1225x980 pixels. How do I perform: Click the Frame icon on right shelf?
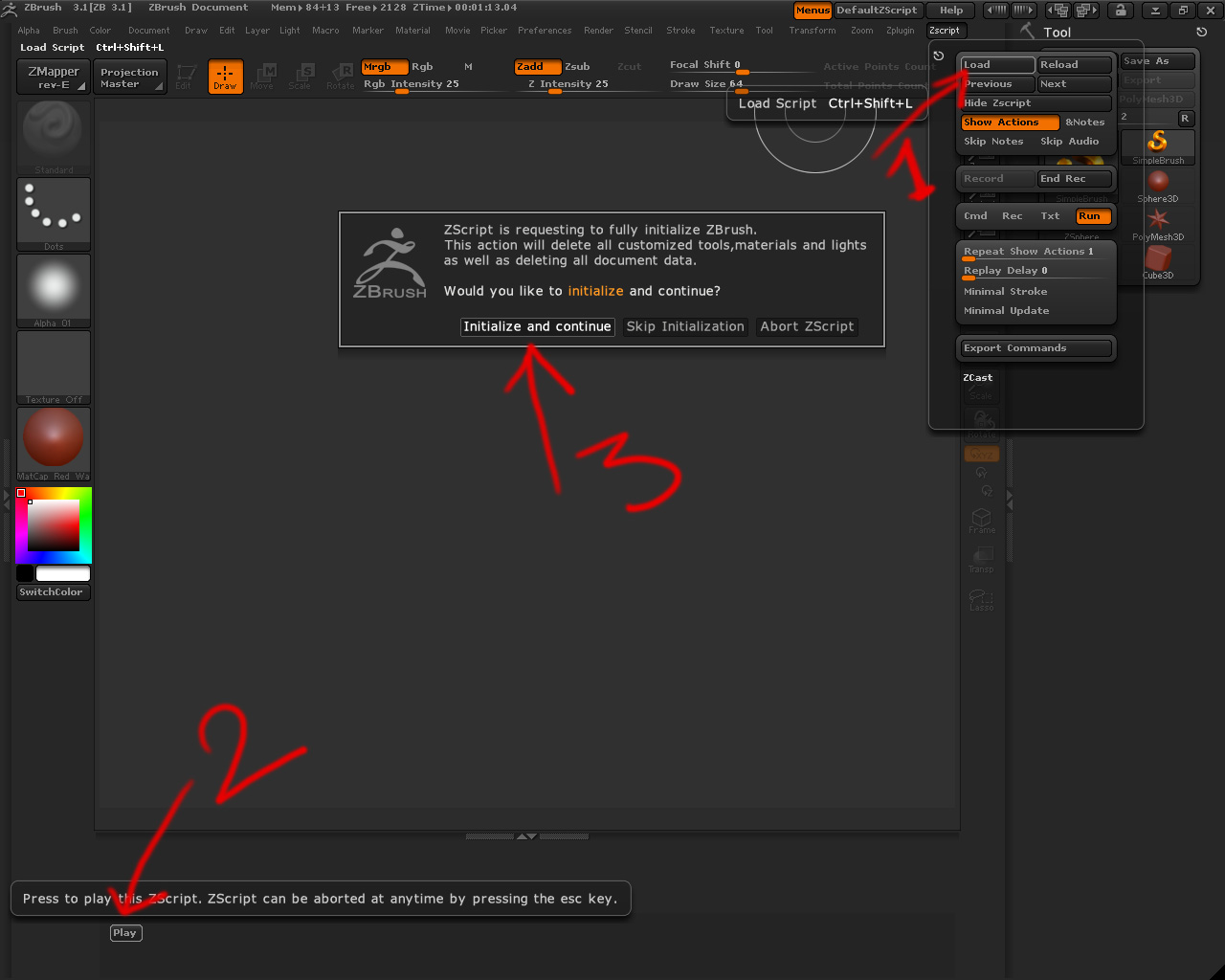point(981,521)
